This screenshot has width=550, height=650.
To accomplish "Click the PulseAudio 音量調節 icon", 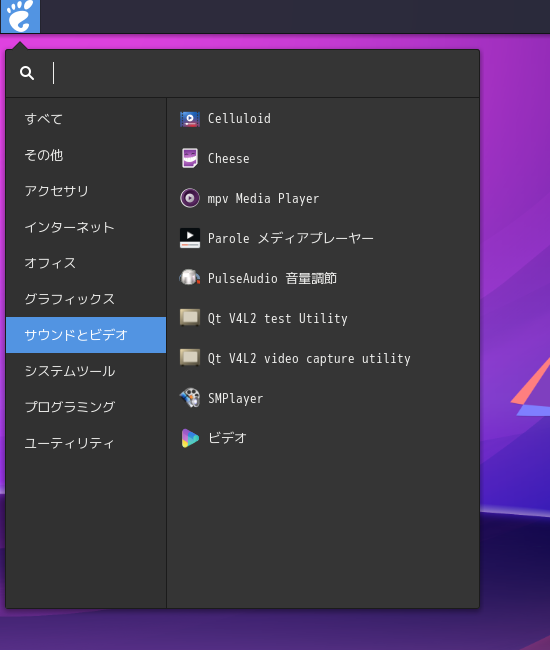I will coord(190,278).
